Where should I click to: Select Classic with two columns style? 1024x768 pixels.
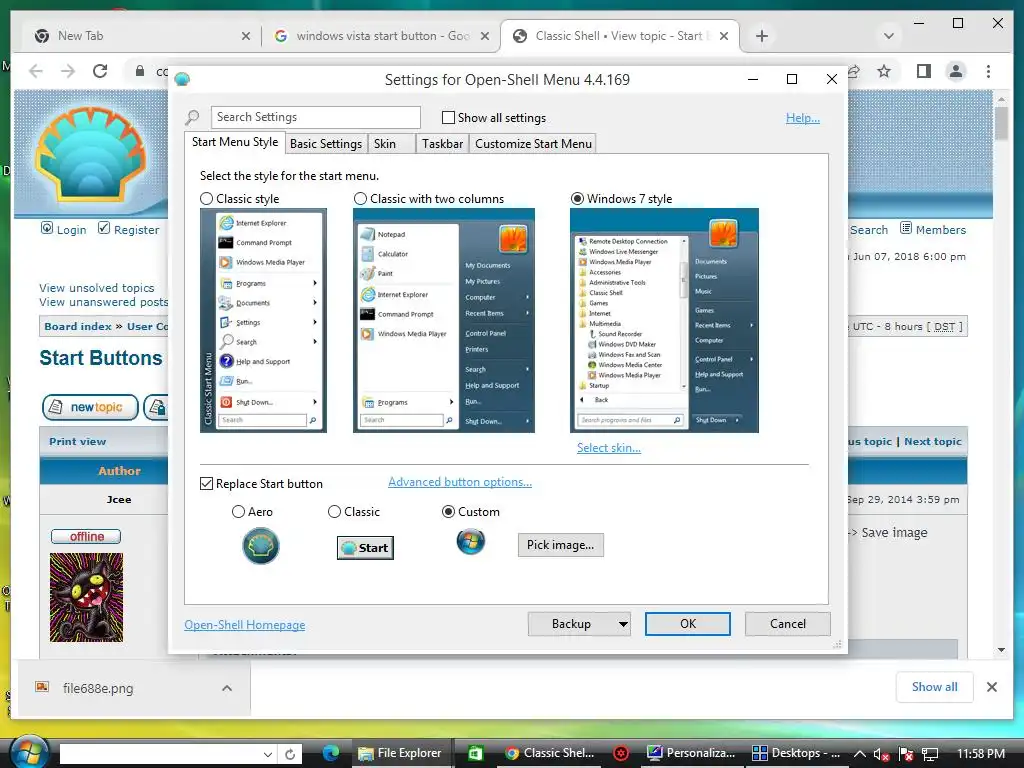point(360,199)
